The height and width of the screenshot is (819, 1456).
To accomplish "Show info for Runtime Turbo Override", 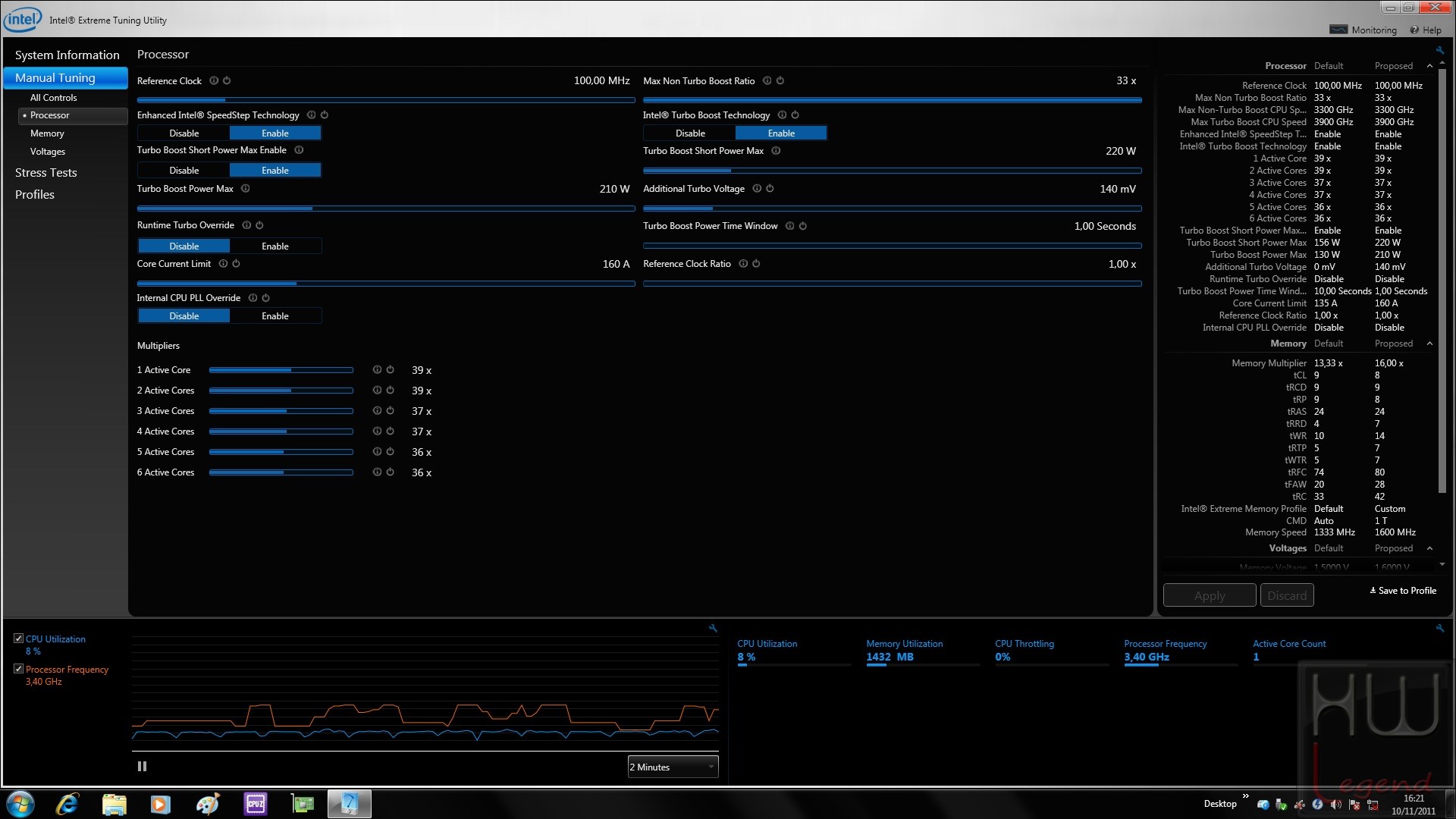I will tap(246, 225).
